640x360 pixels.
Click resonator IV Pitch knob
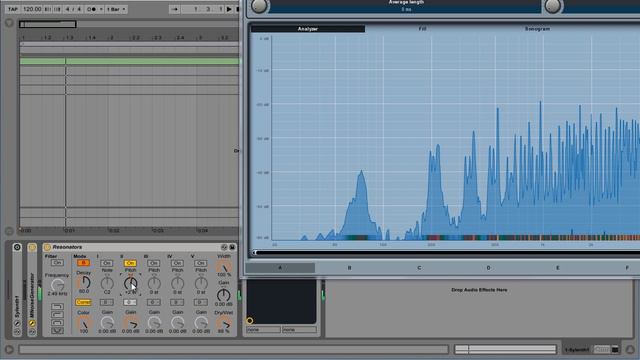[x=178, y=283]
